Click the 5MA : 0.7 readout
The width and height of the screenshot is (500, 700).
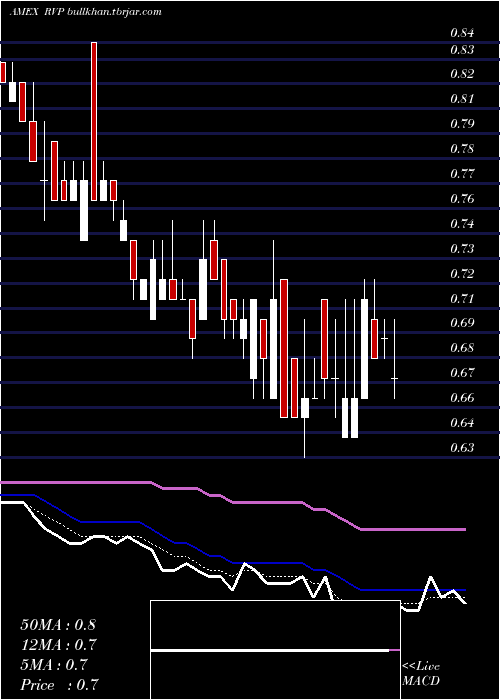[x=55, y=665]
